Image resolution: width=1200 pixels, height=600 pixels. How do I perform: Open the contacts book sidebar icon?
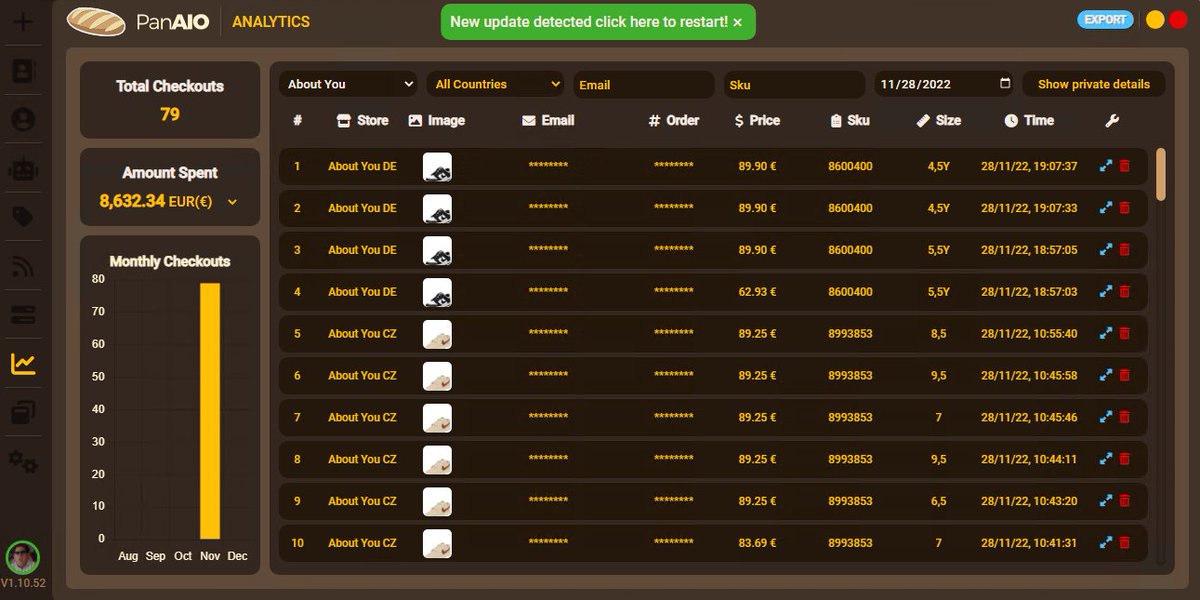[23, 71]
